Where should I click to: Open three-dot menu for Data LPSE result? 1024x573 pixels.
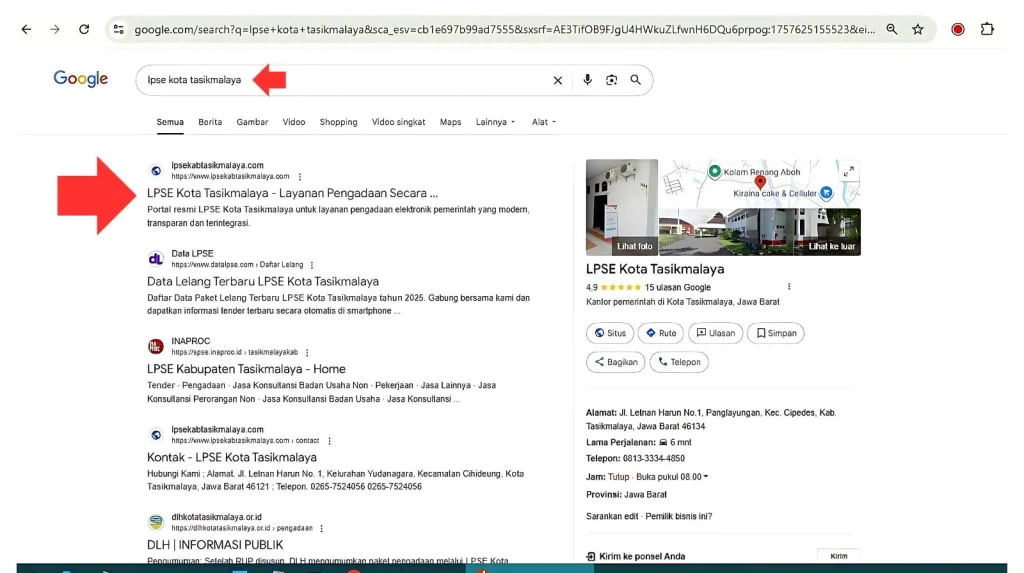[312, 265]
